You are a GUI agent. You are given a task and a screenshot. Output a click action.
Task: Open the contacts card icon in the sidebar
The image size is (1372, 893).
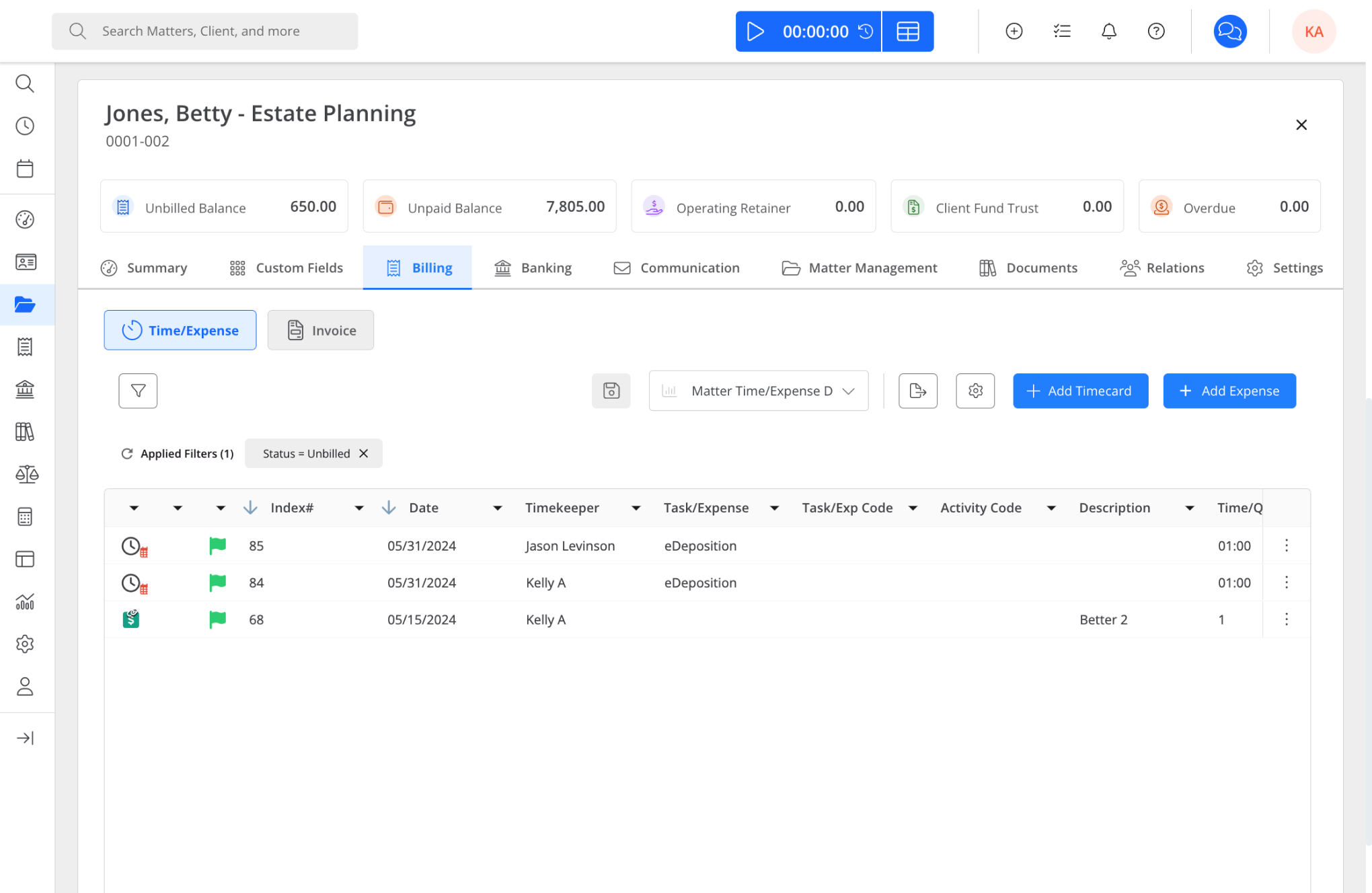tap(25, 262)
